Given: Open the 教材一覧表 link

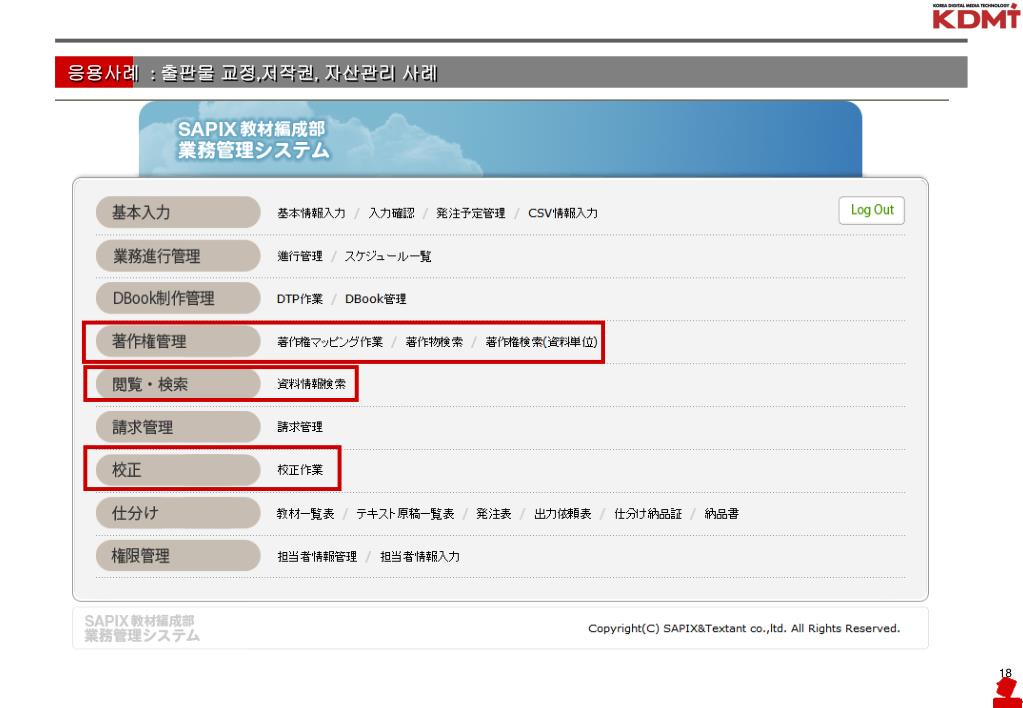Looking at the screenshot, I should pyautogui.click(x=305, y=514).
